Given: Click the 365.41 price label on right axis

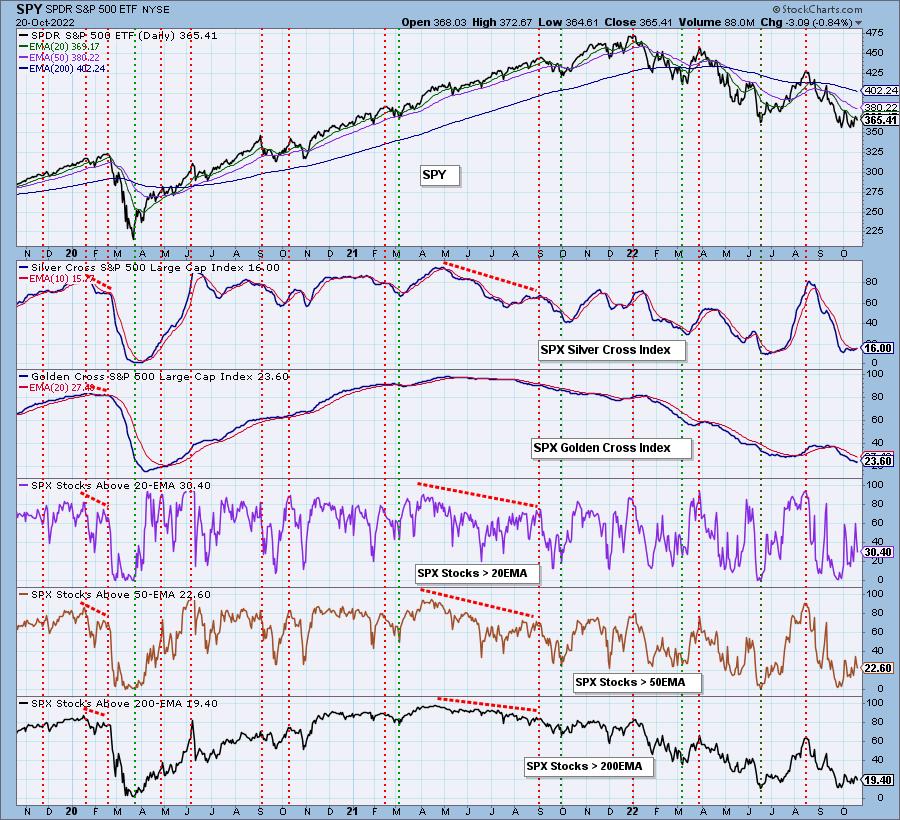Looking at the screenshot, I should click(881, 120).
